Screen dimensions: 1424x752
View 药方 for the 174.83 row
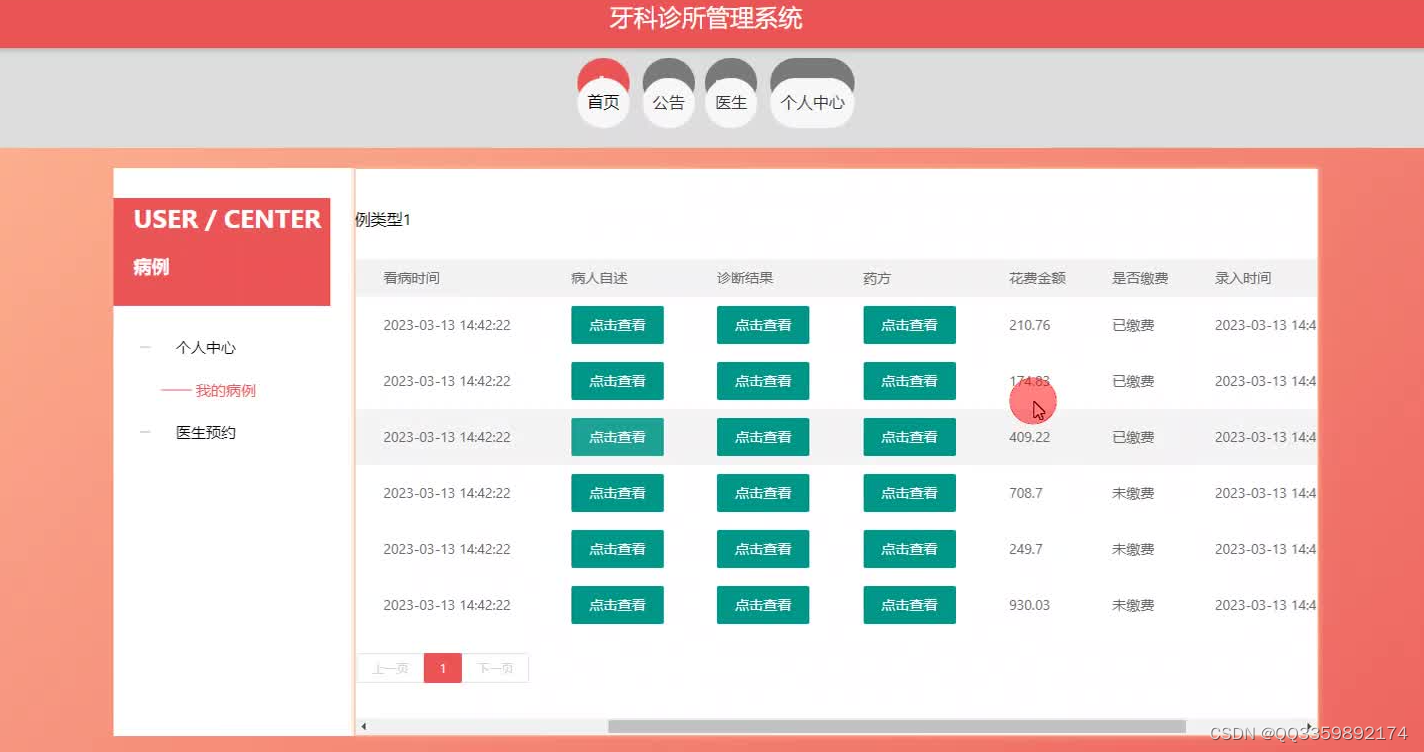pyautogui.click(x=909, y=381)
